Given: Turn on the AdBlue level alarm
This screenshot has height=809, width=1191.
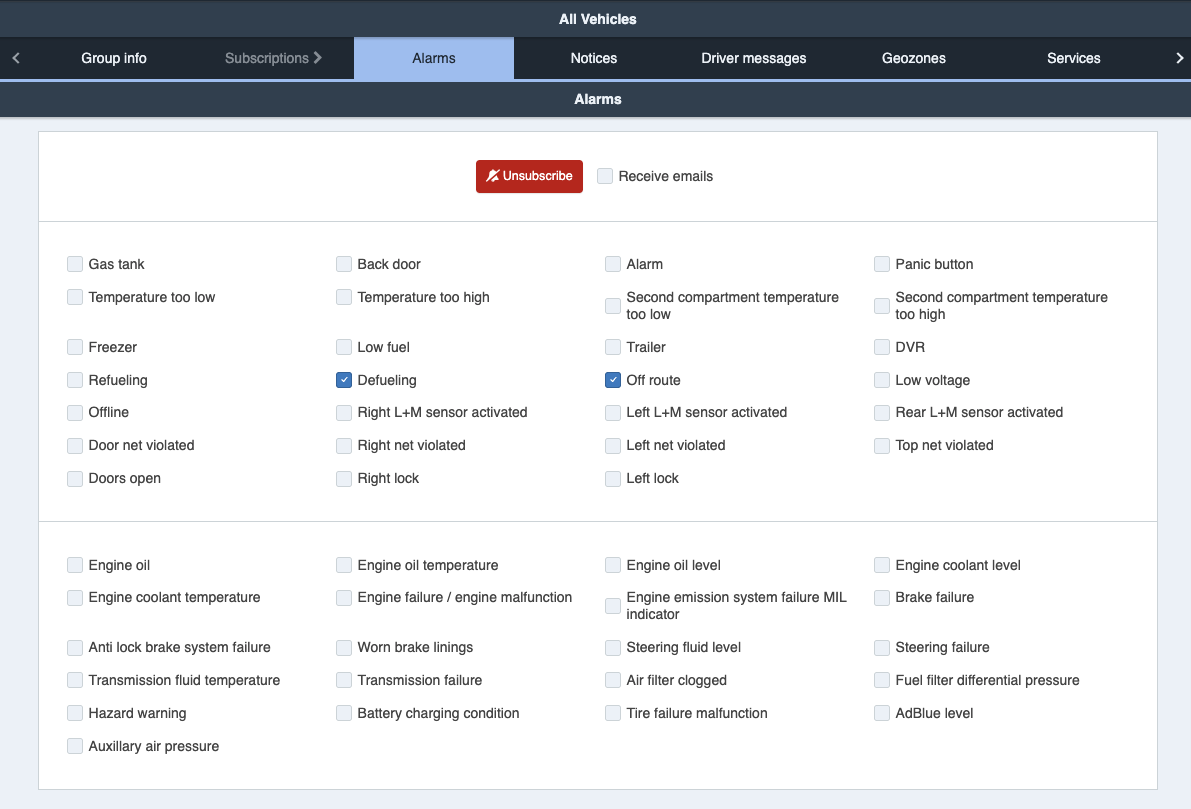Looking at the screenshot, I should point(882,713).
